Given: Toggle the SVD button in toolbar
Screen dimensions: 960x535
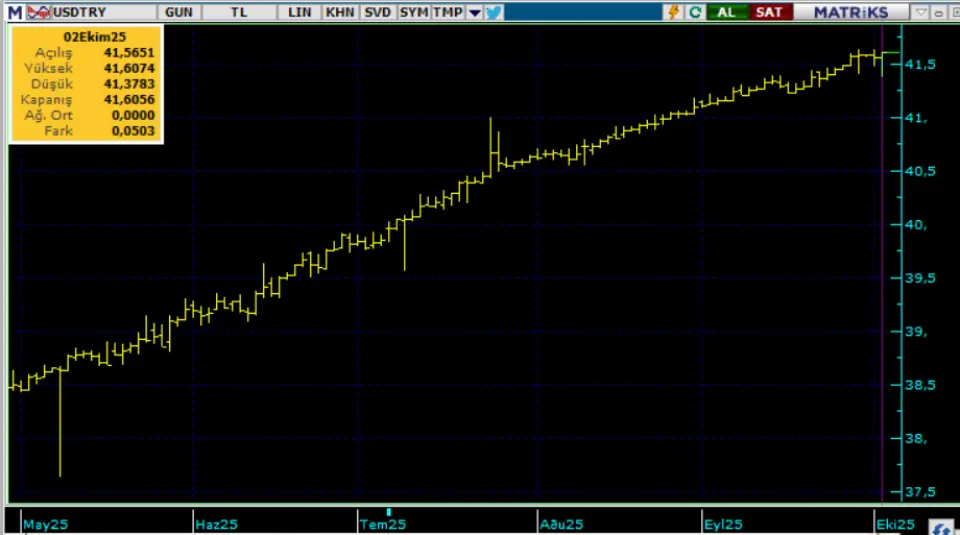Looking at the screenshot, I should [x=377, y=12].
